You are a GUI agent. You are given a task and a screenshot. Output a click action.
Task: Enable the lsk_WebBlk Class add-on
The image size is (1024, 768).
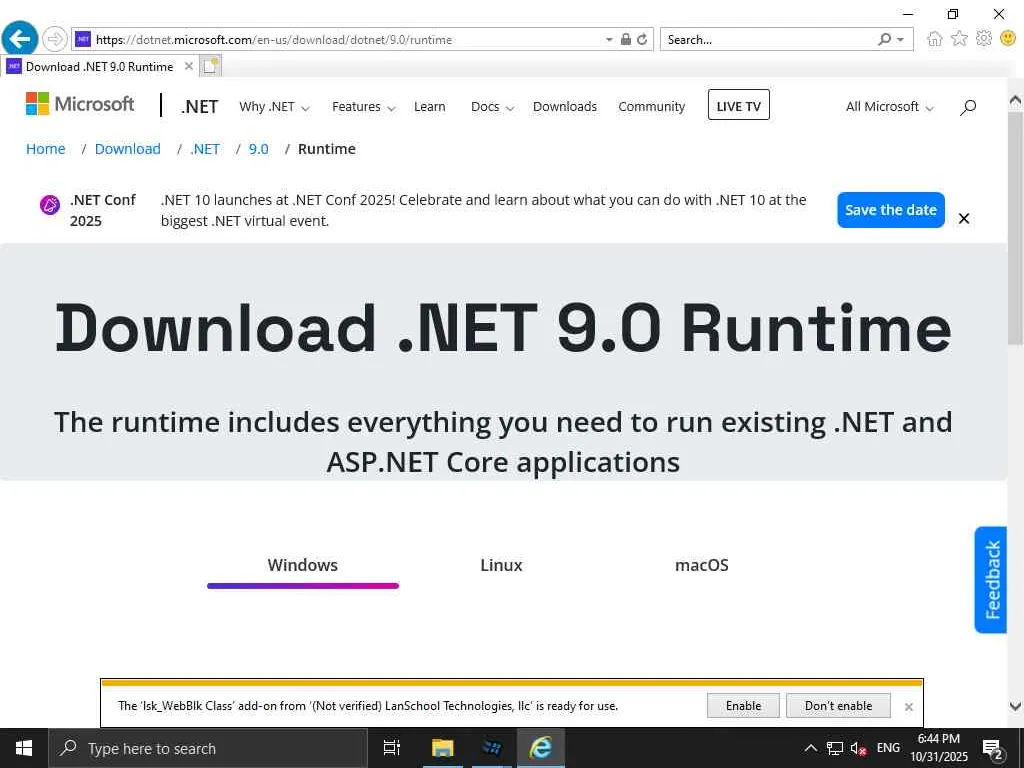743,705
